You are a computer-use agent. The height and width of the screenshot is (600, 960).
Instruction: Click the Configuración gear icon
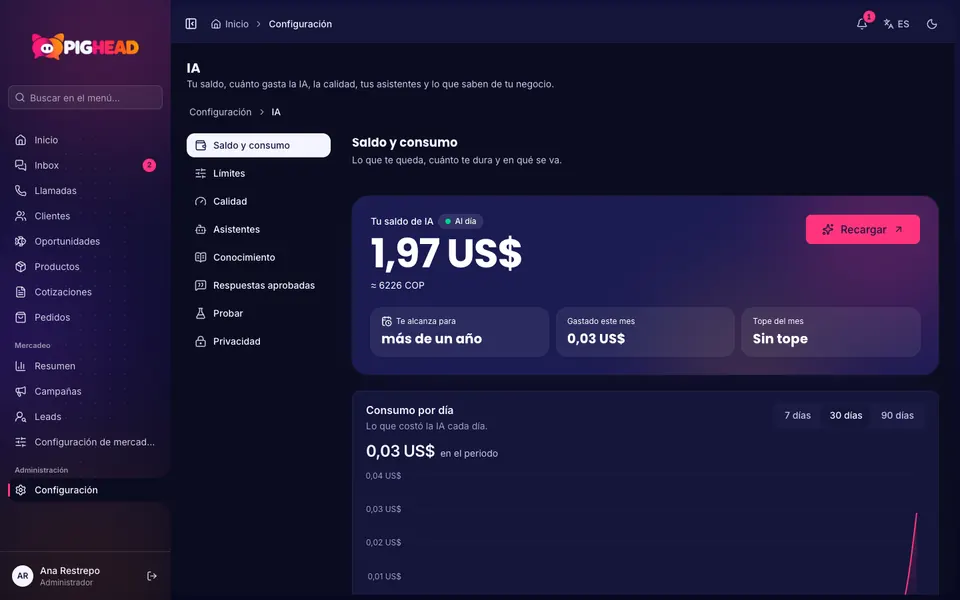[x=21, y=490]
